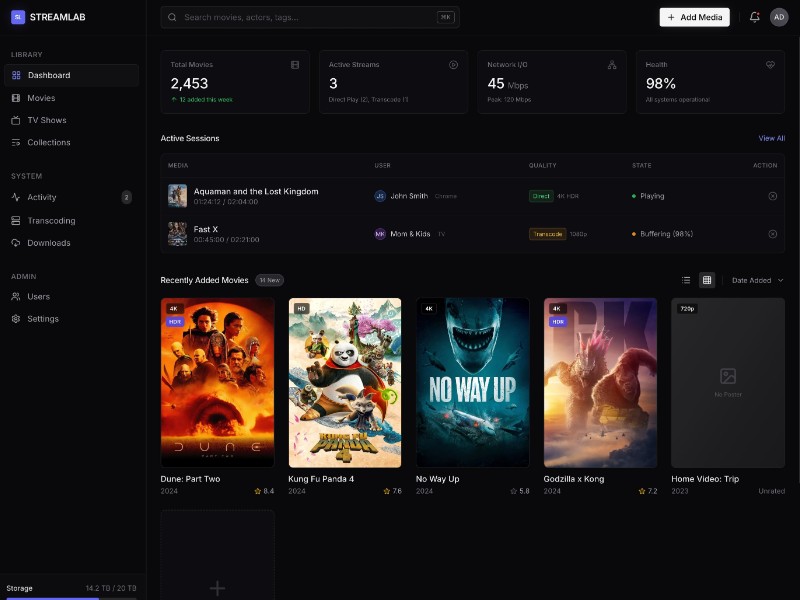The width and height of the screenshot is (800, 600).
Task: Switch to list view for movies
Action: click(686, 280)
